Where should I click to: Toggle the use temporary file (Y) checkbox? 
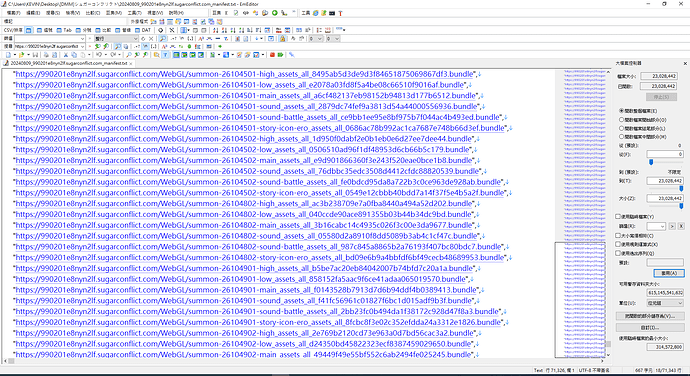618,217
